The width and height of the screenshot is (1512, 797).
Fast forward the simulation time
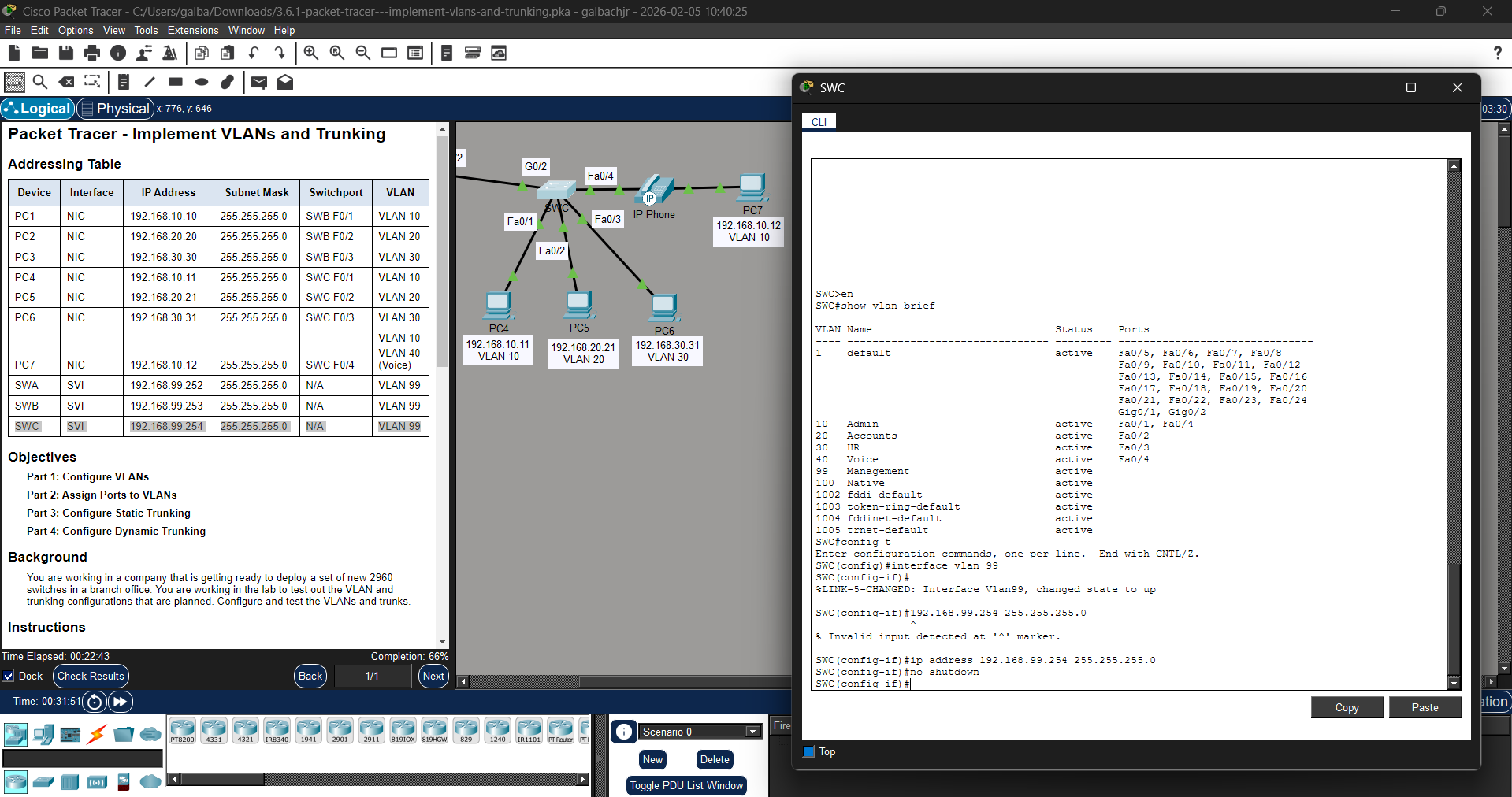[x=121, y=701]
